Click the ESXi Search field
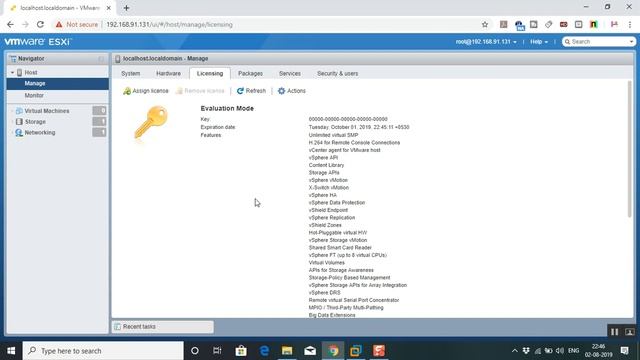 596,42
